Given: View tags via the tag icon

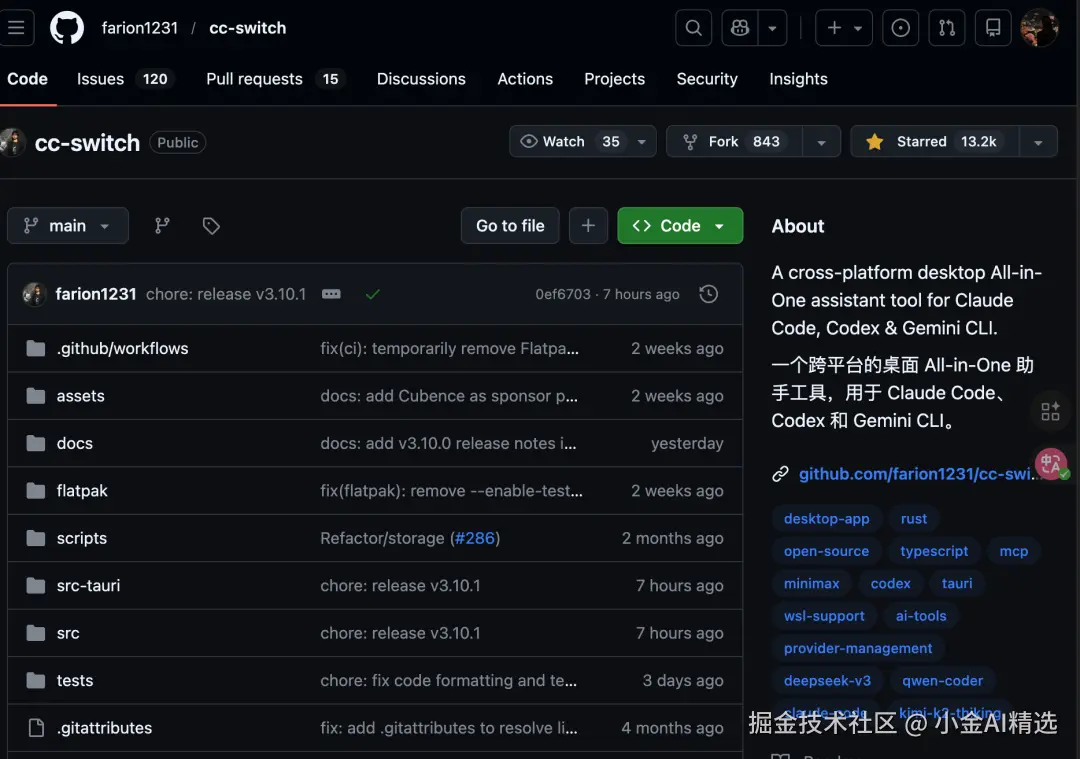Looking at the screenshot, I should point(211,225).
